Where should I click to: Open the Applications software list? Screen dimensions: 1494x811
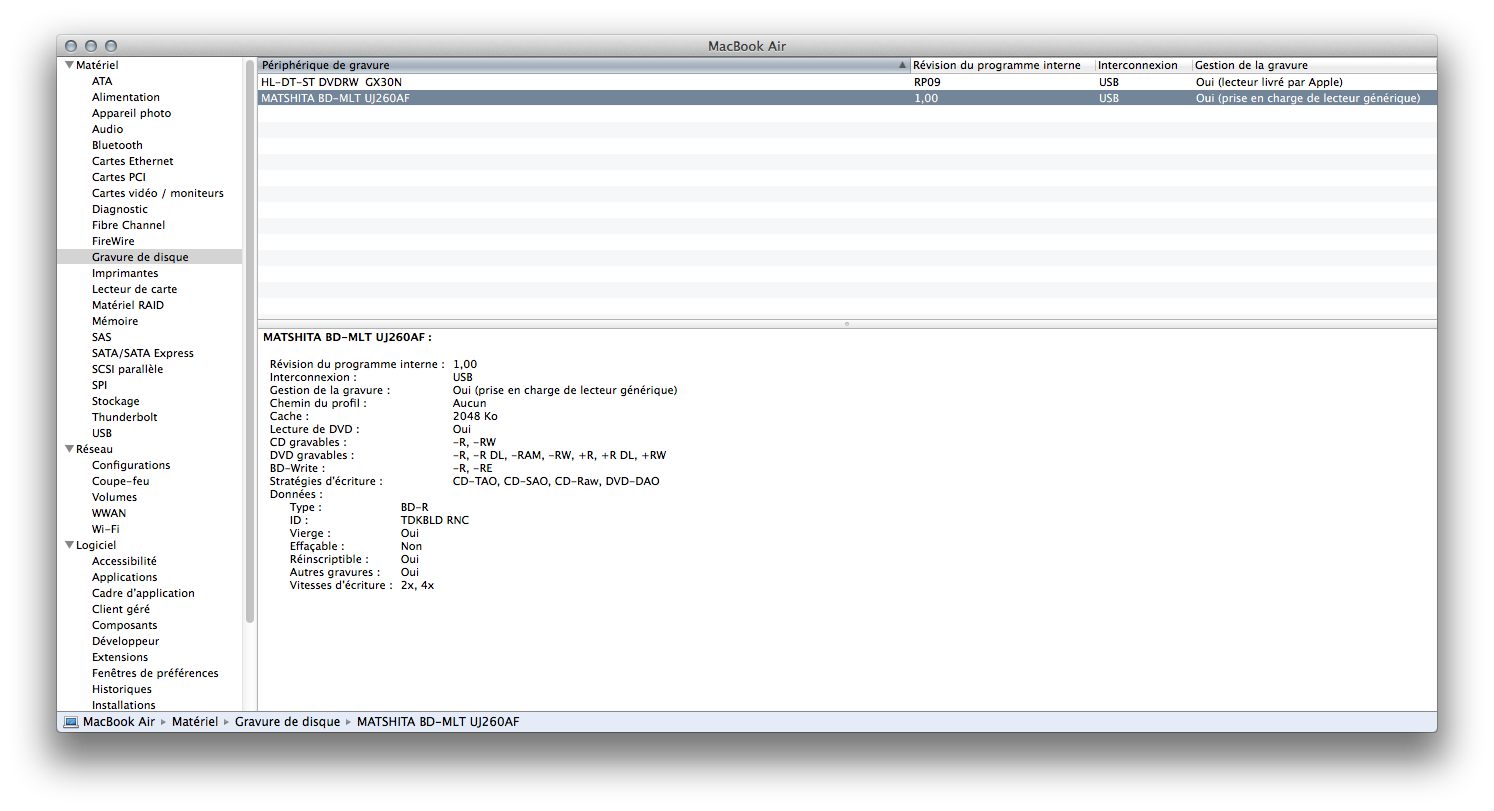click(125, 577)
